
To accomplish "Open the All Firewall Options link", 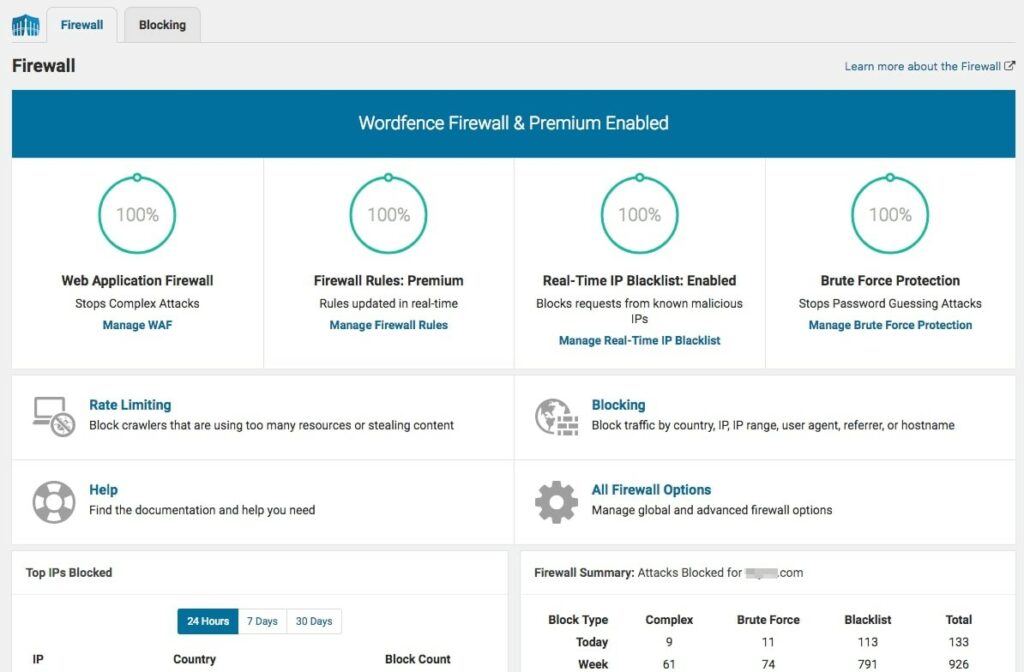I will click(651, 489).
